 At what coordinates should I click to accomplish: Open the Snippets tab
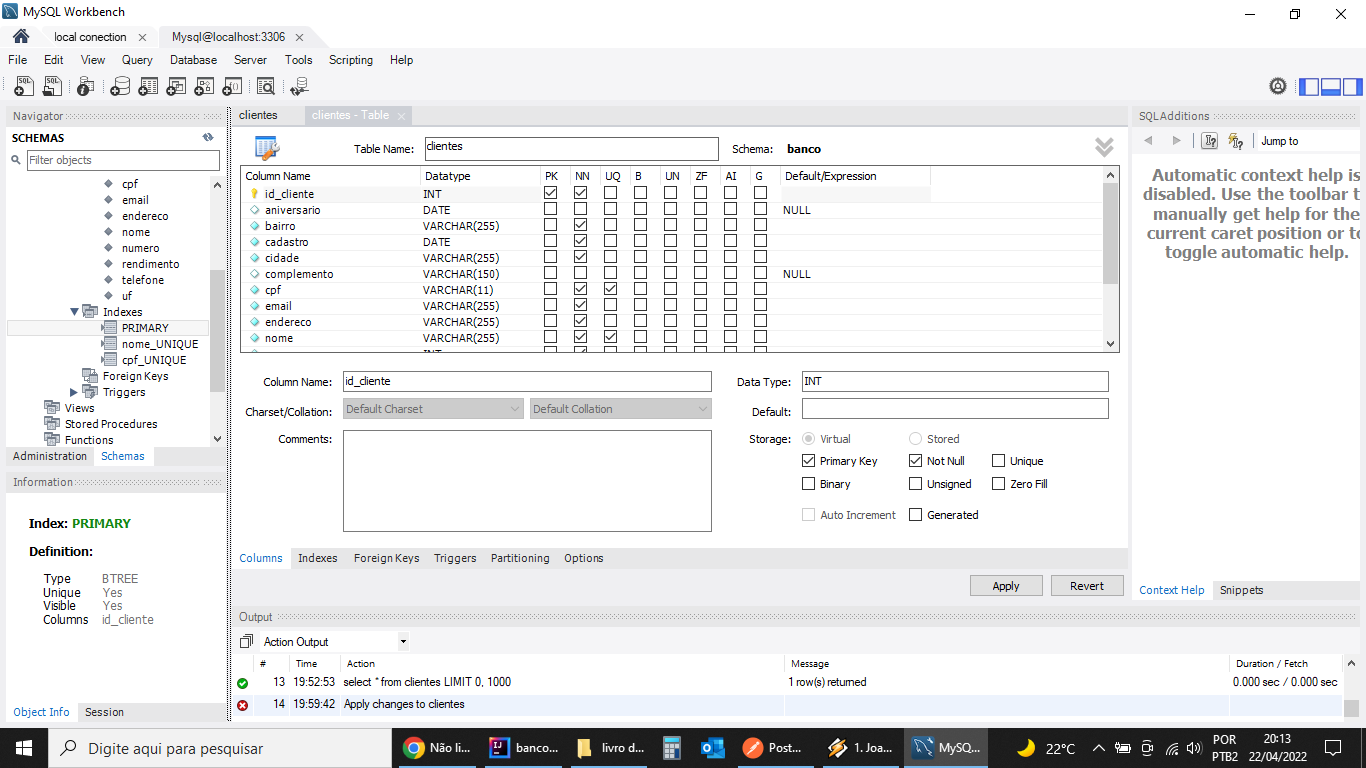(1241, 590)
